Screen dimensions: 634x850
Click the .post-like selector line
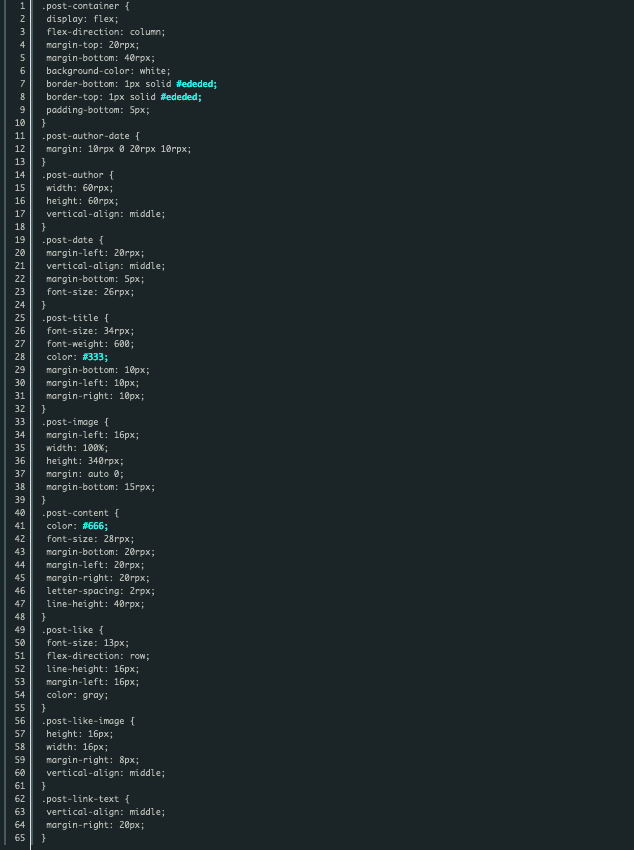[x=72, y=630]
